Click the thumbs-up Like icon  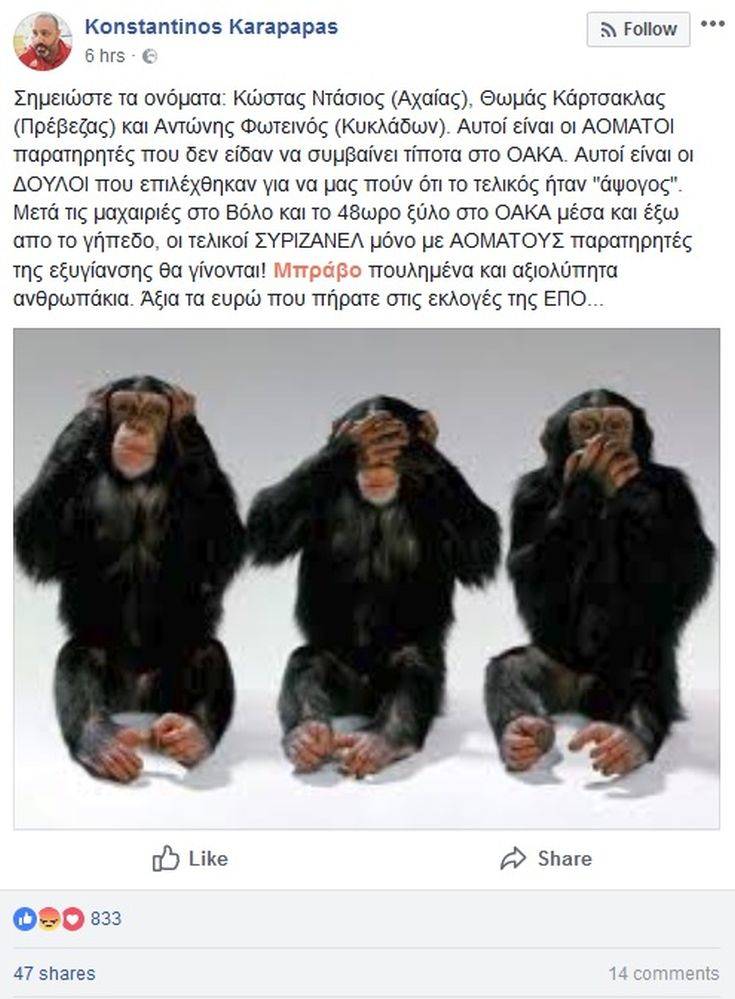click(165, 858)
